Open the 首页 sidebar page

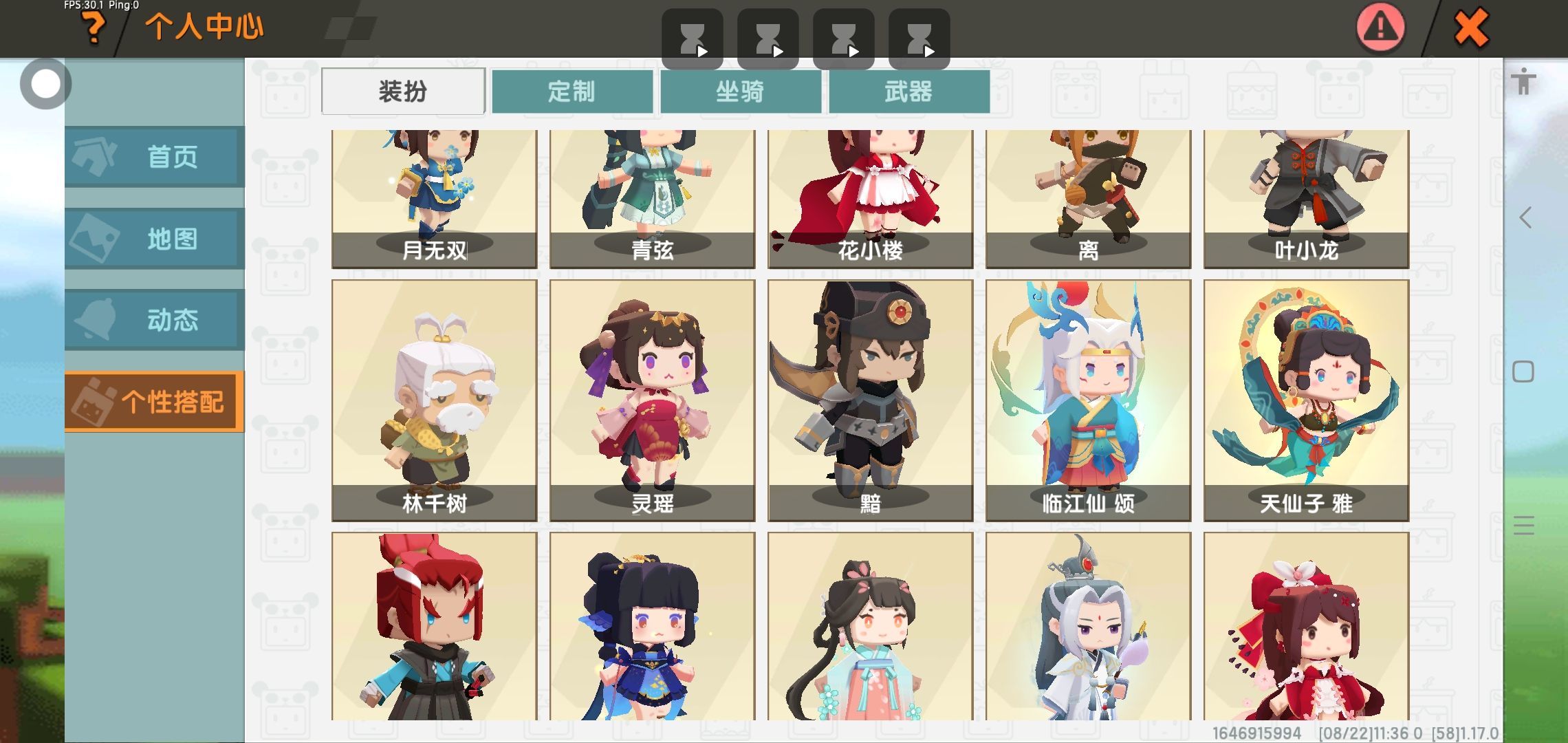tap(155, 157)
